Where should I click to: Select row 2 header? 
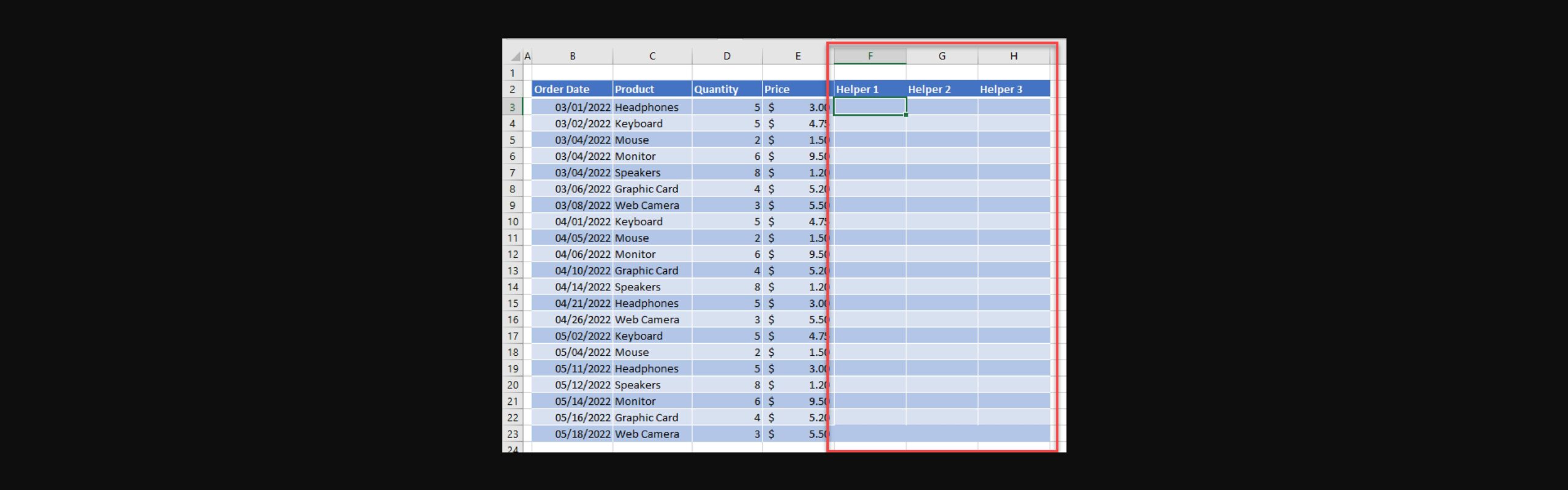click(513, 89)
